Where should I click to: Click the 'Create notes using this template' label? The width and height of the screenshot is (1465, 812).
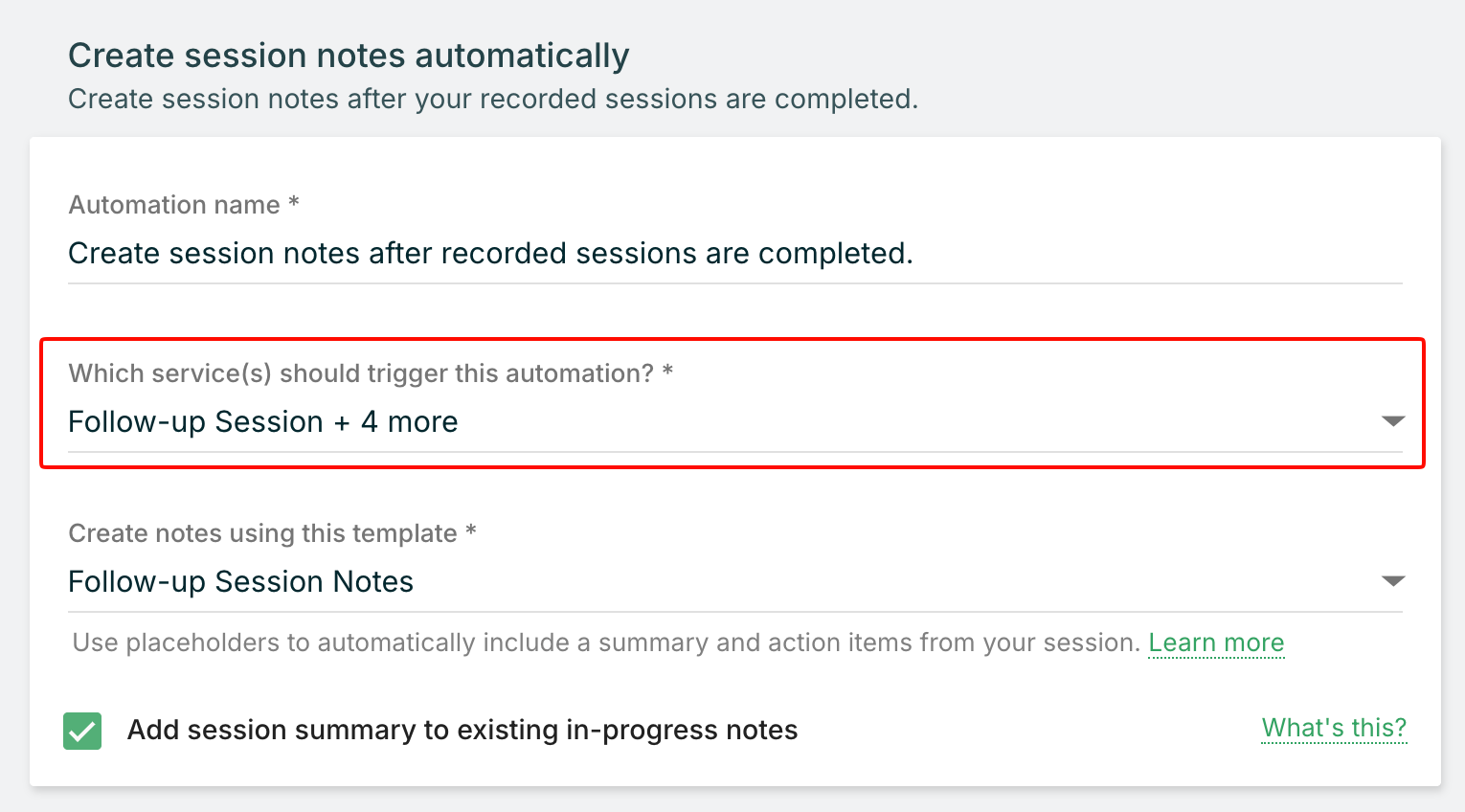click(x=262, y=533)
